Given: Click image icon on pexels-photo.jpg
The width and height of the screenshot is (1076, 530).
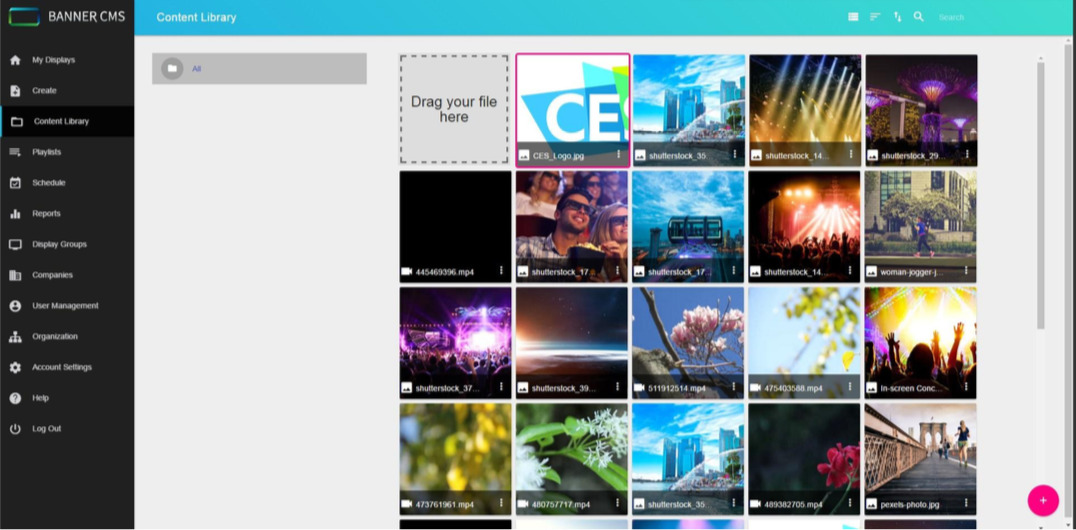Looking at the screenshot, I should click(872, 504).
